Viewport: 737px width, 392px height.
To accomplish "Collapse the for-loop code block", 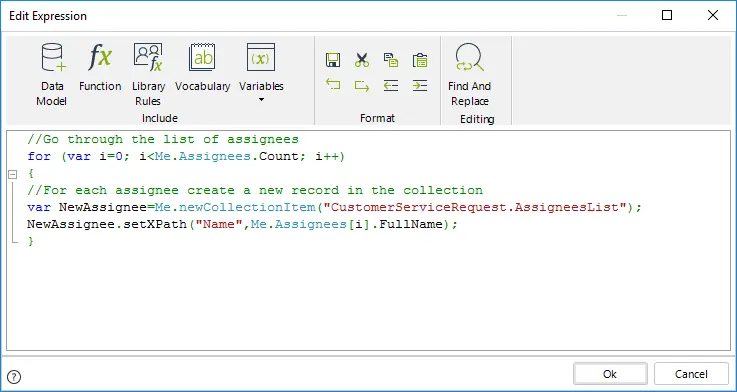I will click(x=13, y=174).
